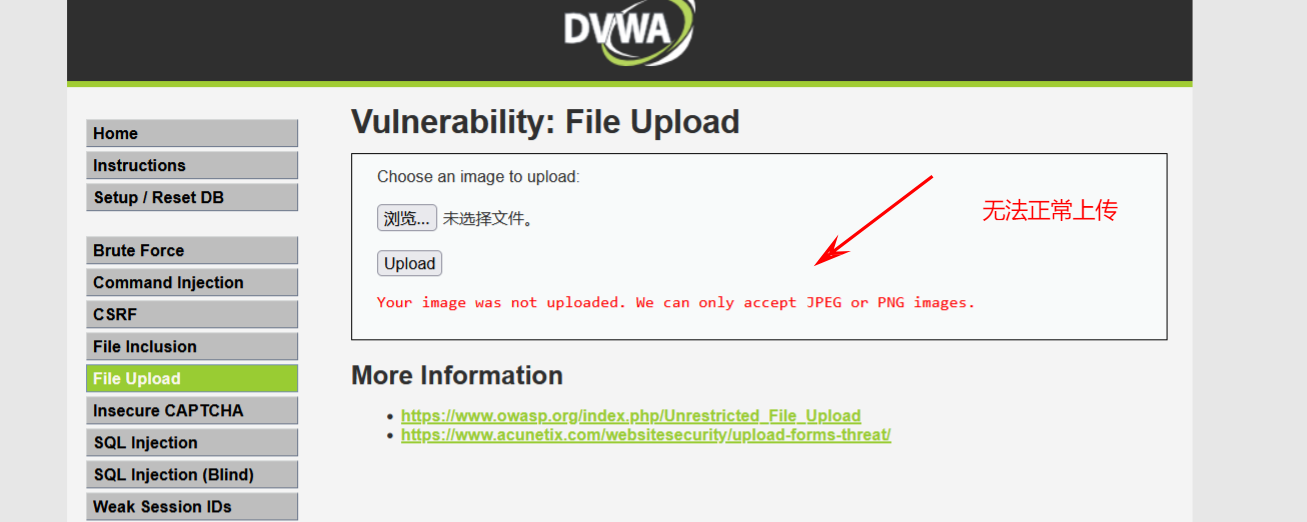The image size is (1307, 522).
Task: Select the Brute Force module
Action: tap(192, 251)
